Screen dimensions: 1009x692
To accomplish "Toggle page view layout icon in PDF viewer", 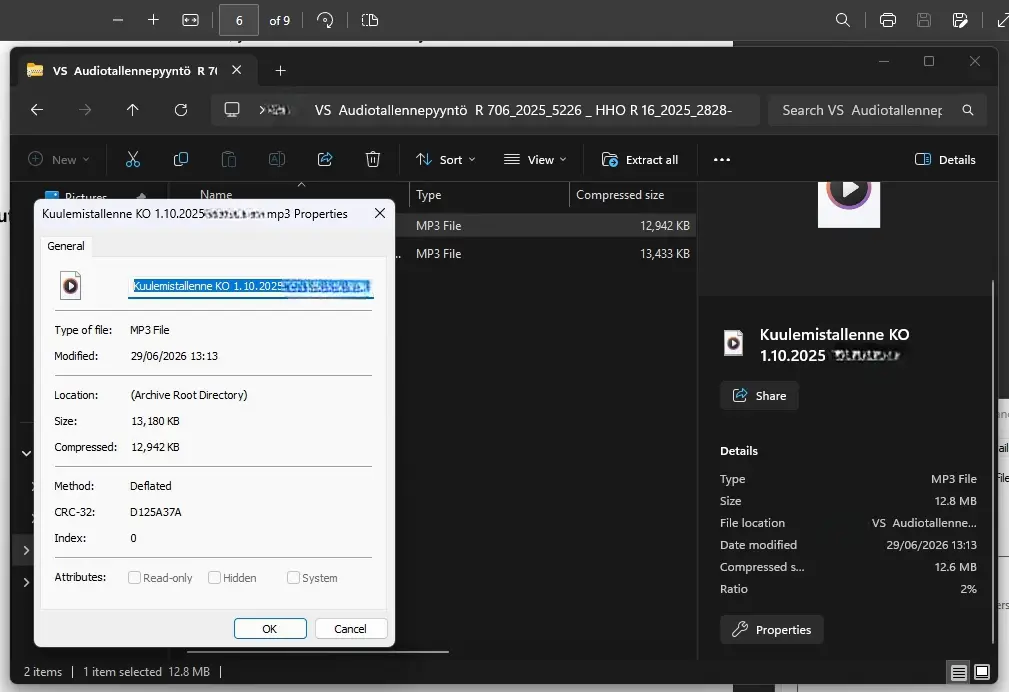I will click(x=370, y=21).
